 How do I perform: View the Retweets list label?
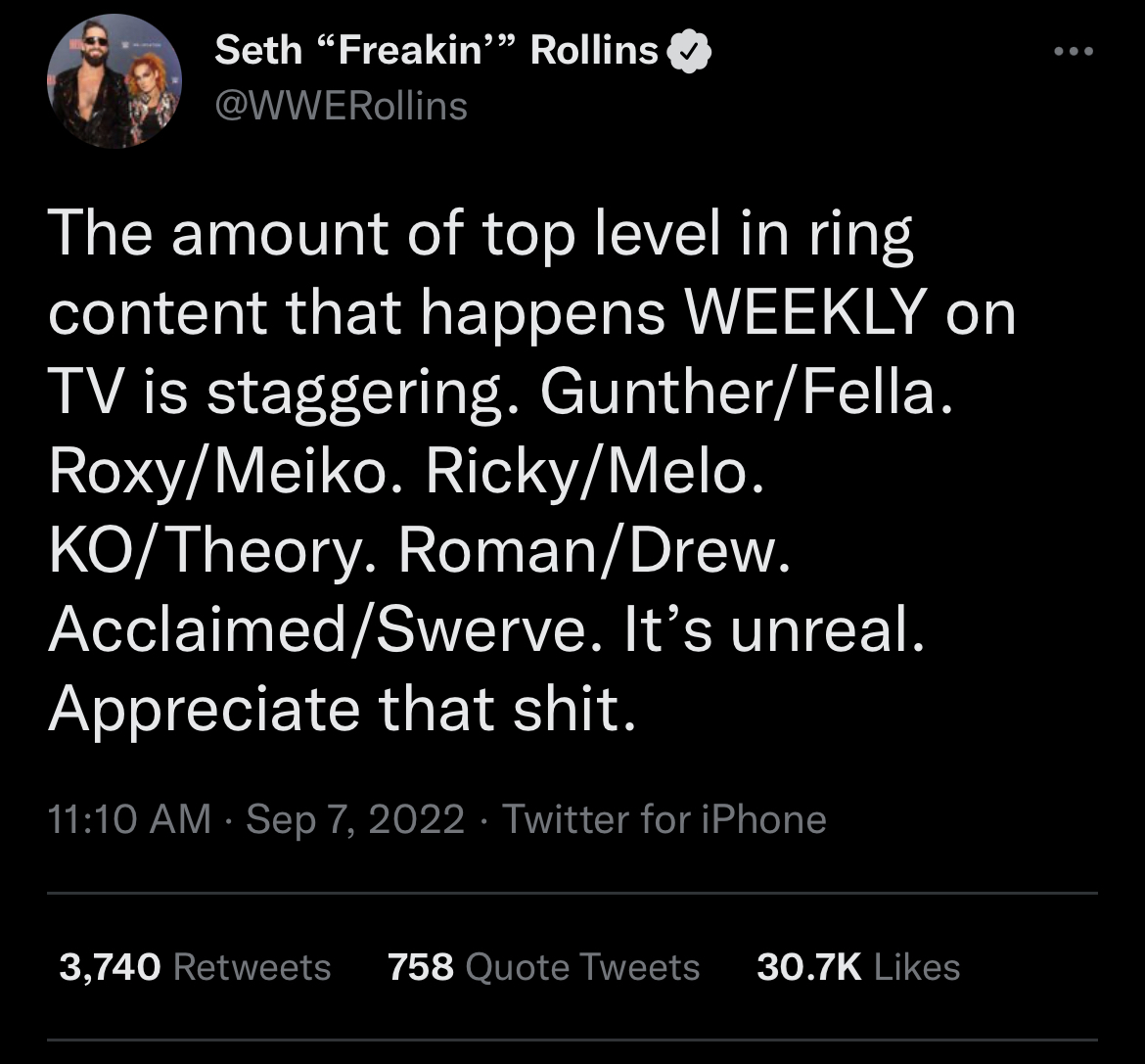click(x=252, y=967)
